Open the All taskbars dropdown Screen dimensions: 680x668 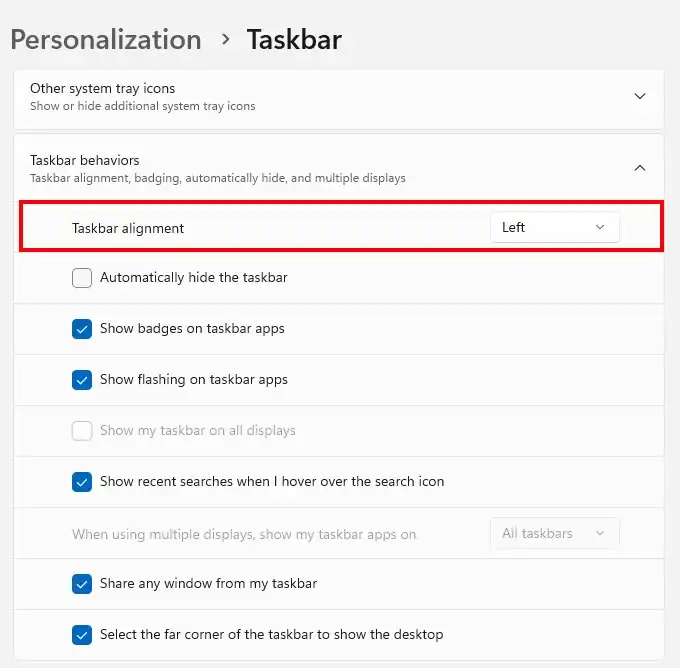554,533
